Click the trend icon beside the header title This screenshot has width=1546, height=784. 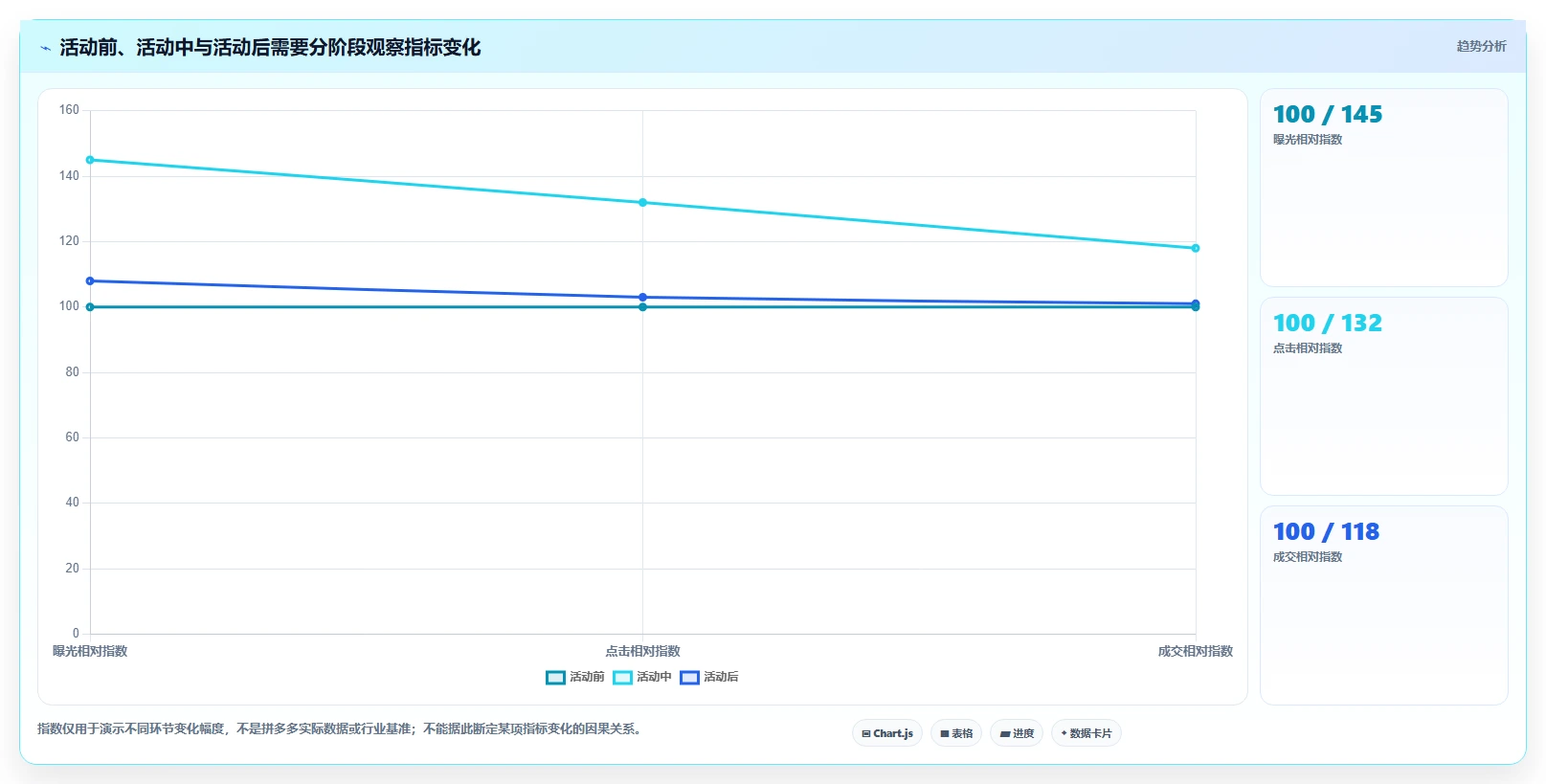45,48
